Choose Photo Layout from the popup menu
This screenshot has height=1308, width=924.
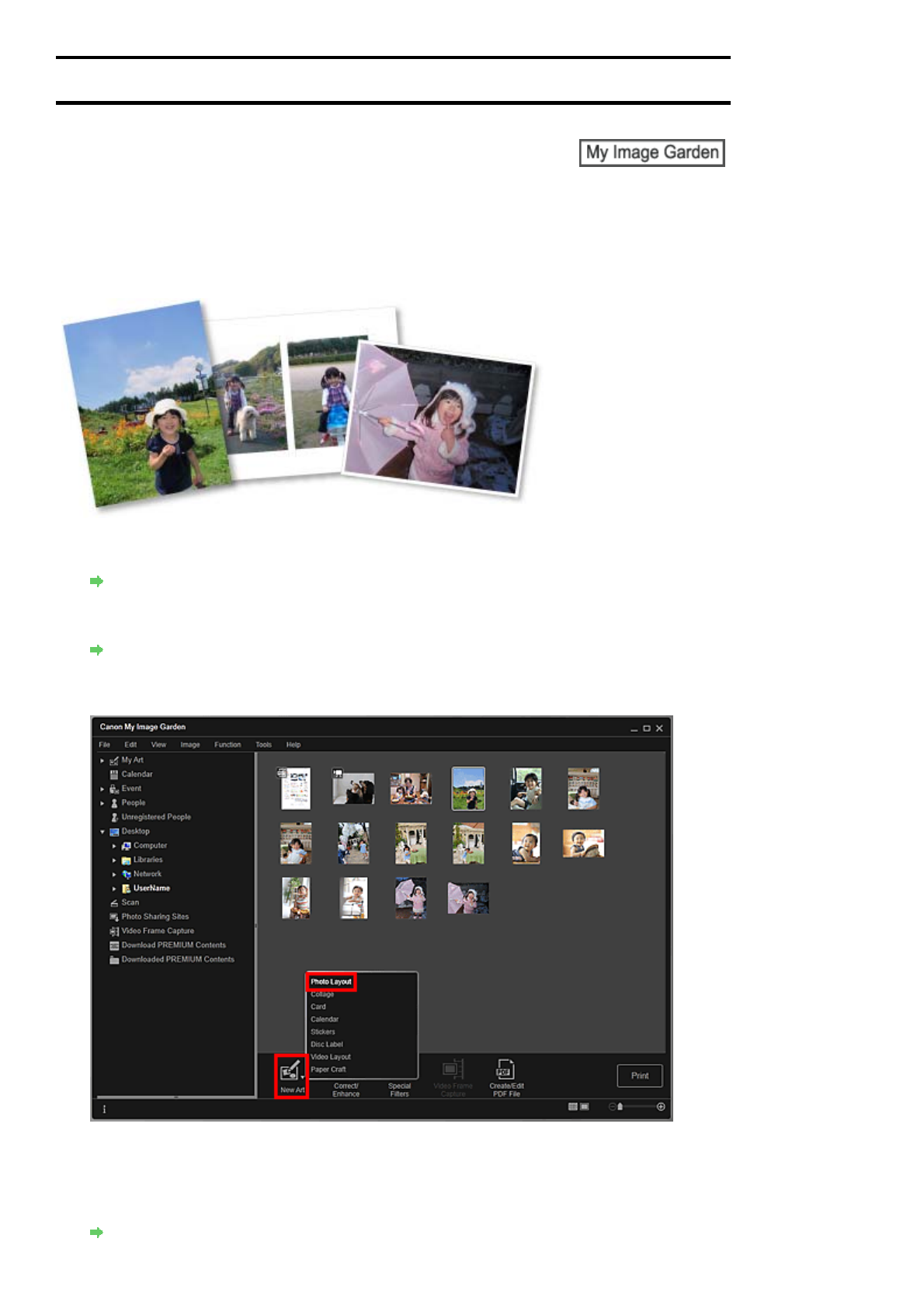click(332, 982)
